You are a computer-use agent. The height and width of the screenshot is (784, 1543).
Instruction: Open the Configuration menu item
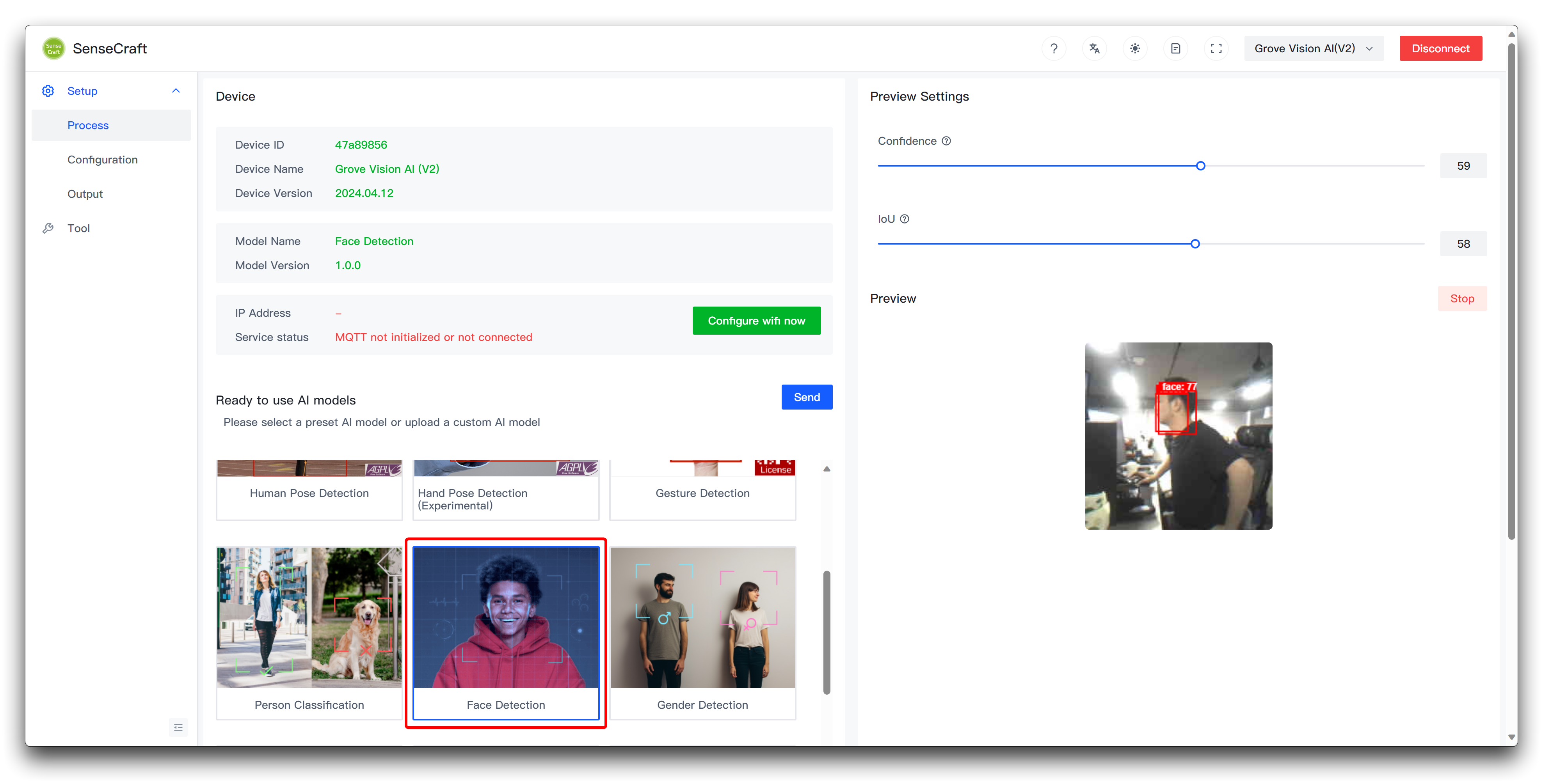pyautogui.click(x=111, y=159)
